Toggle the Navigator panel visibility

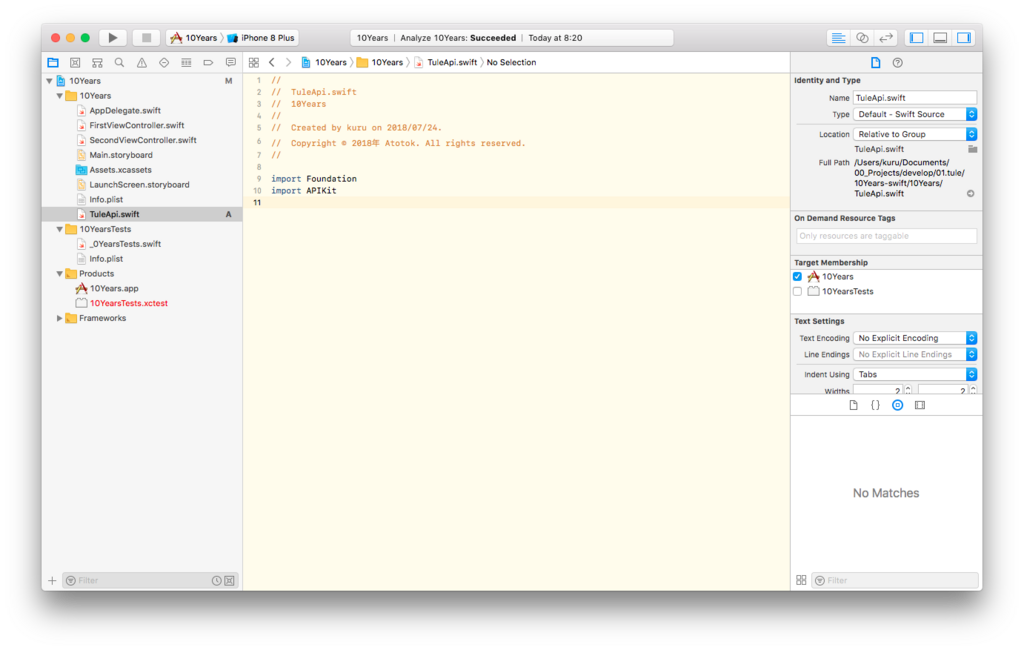coord(917,38)
